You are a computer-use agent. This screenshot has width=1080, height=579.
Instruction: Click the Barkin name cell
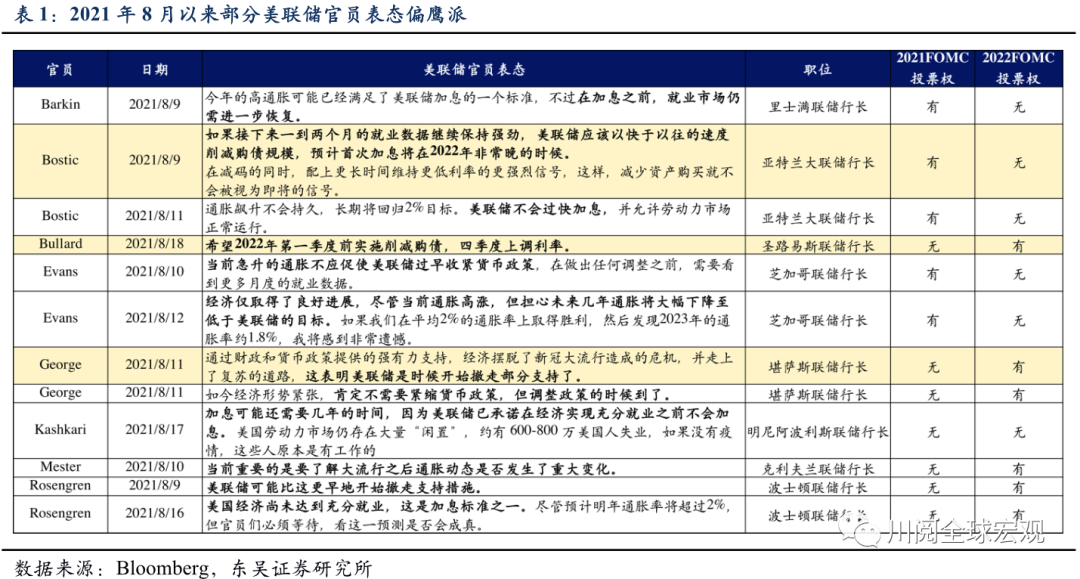coord(61,105)
